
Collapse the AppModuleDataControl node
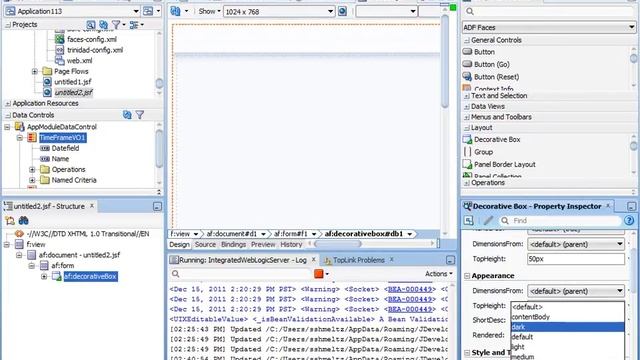7,127
